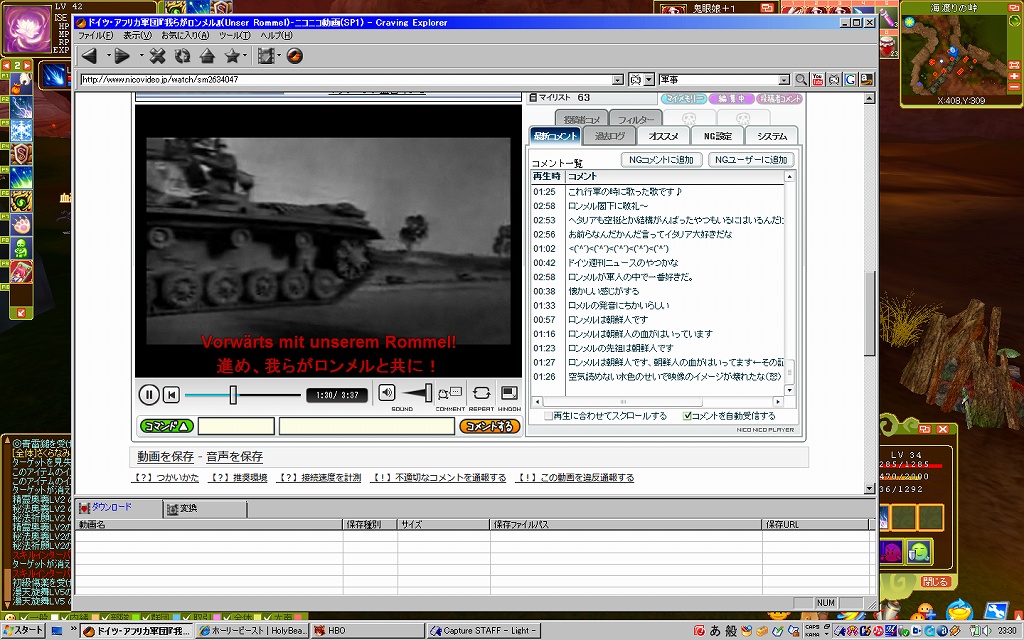Image resolution: width=1024 pixels, height=640 pixels.
Task: Run search with the magnifying glass icon
Action: pyautogui.click(x=801, y=80)
